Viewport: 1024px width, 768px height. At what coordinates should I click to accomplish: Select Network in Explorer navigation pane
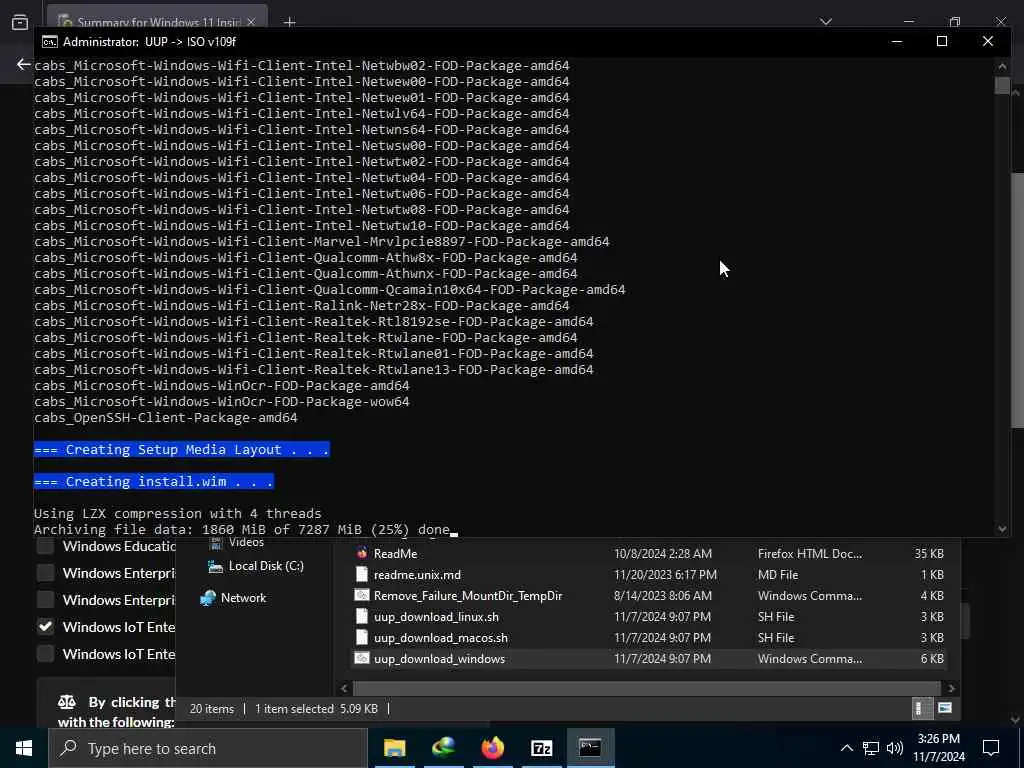[x=243, y=598]
